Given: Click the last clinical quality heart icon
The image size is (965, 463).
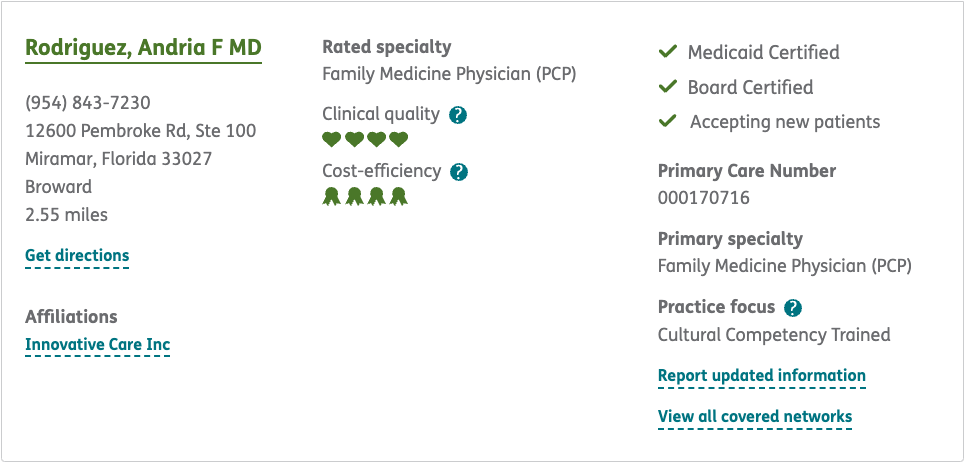Looking at the screenshot, I should [x=399, y=139].
